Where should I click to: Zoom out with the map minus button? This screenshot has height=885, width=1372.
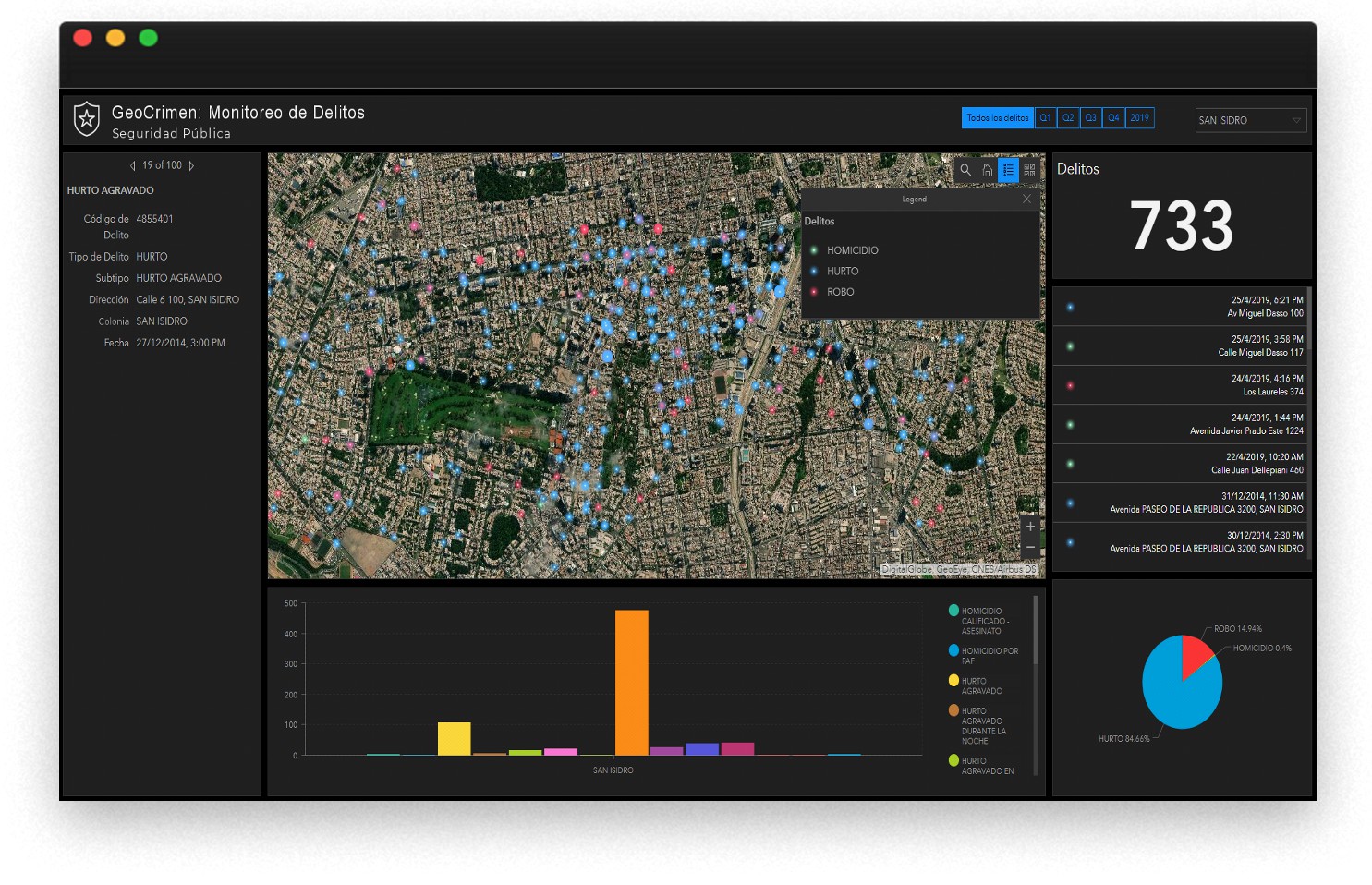(1030, 548)
